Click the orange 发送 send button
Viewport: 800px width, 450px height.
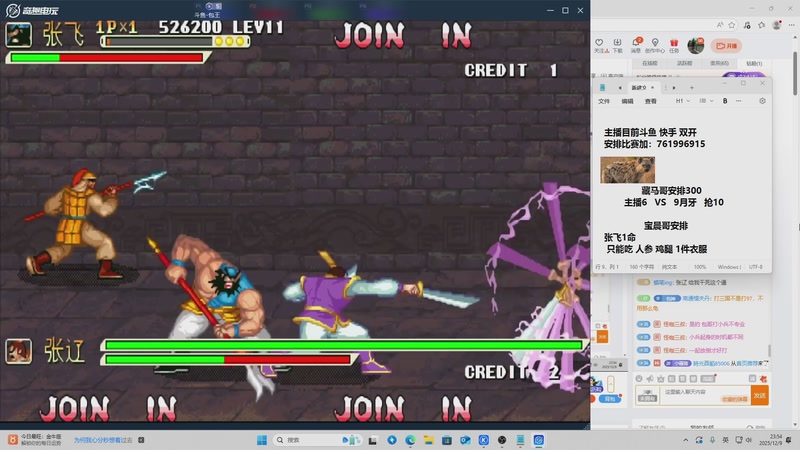pos(760,395)
